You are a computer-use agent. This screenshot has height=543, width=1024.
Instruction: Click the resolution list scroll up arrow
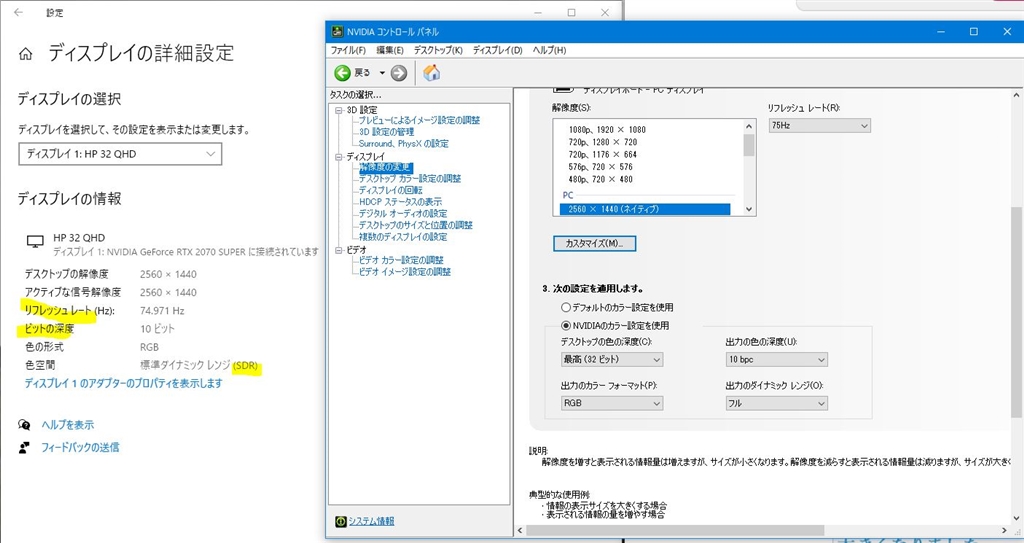coord(749,126)
